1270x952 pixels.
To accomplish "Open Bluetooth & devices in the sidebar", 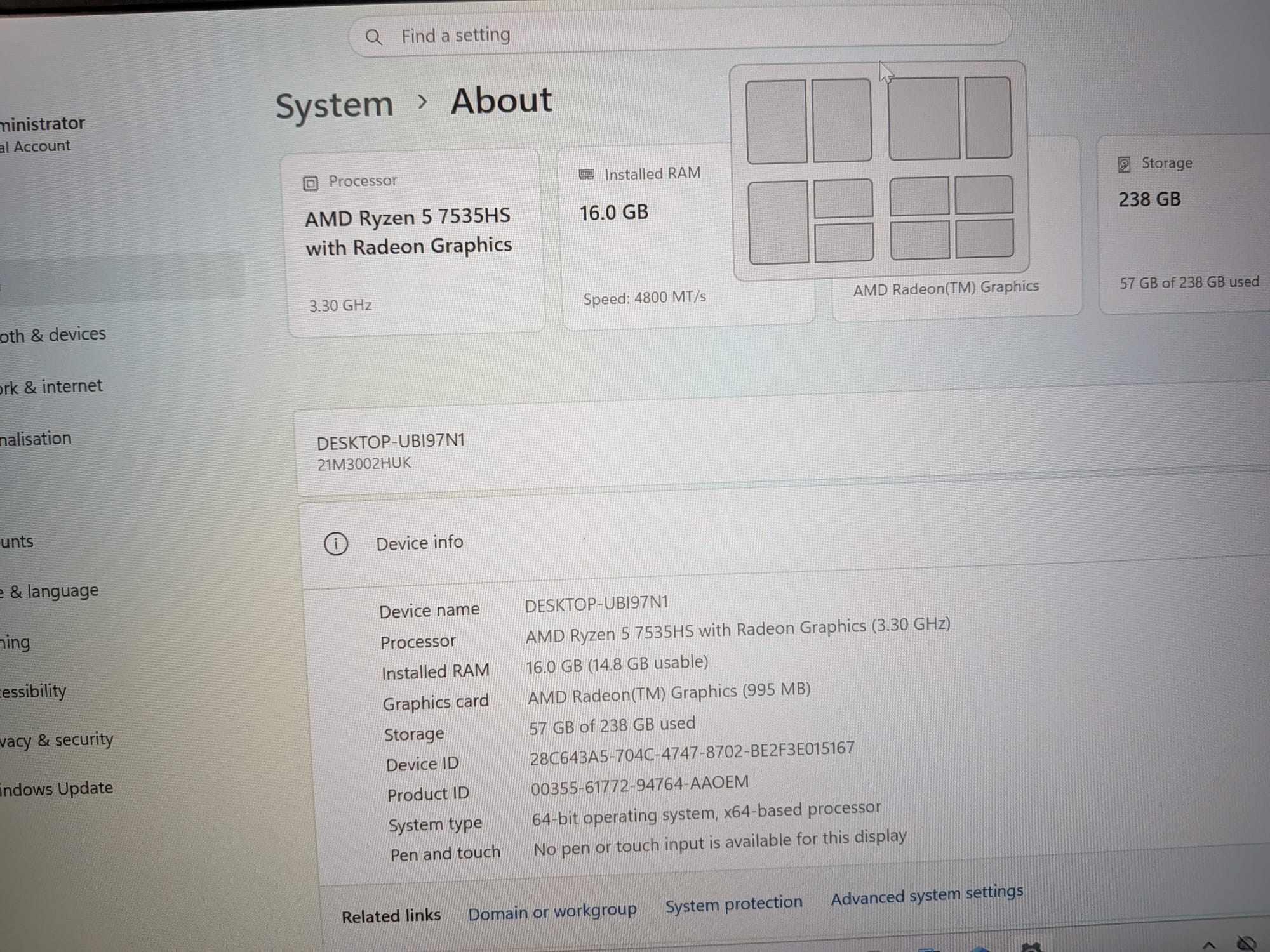I will tap(53, 334).
